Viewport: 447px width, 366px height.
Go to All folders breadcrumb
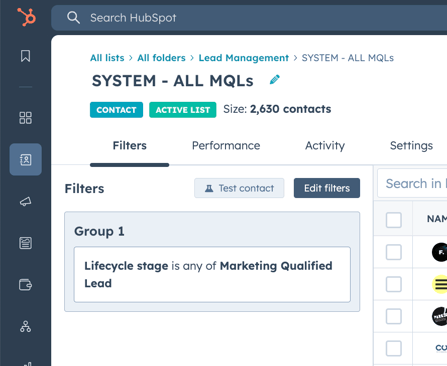click(x=161, y=58)
